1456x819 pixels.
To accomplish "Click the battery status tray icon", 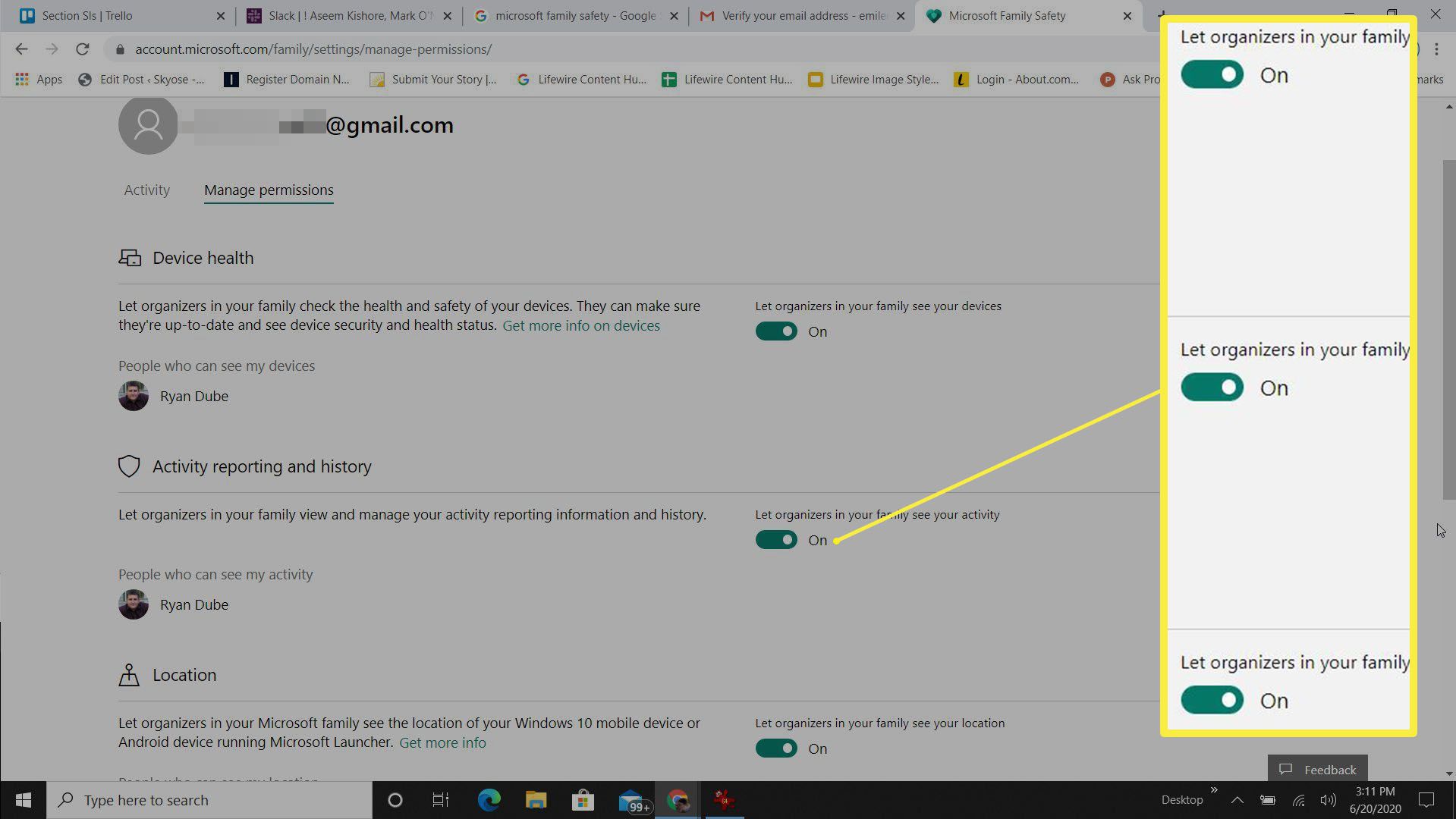I will [1268, 800].
